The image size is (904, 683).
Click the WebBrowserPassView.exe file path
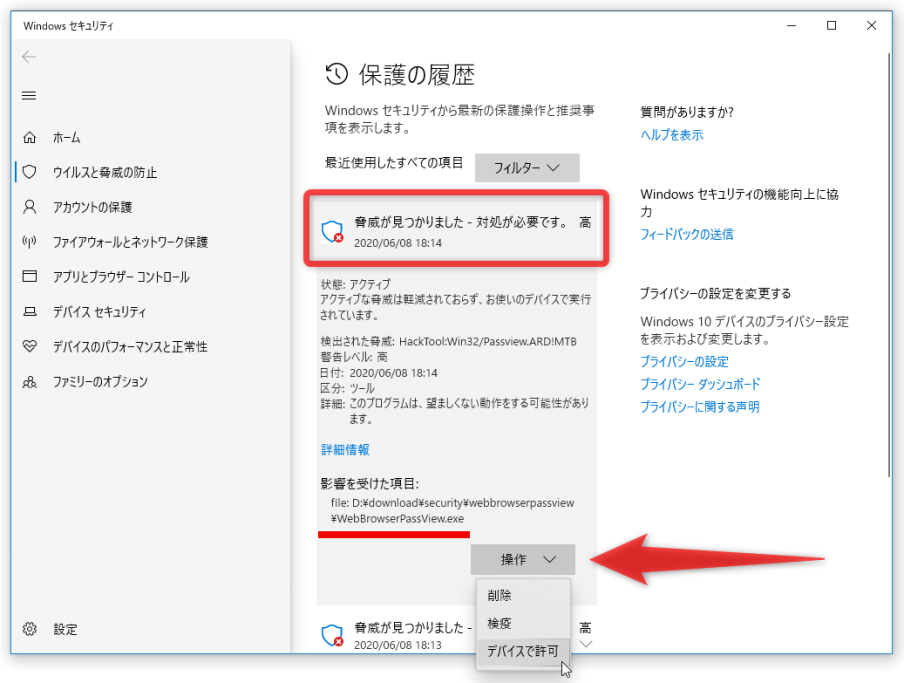453,511
